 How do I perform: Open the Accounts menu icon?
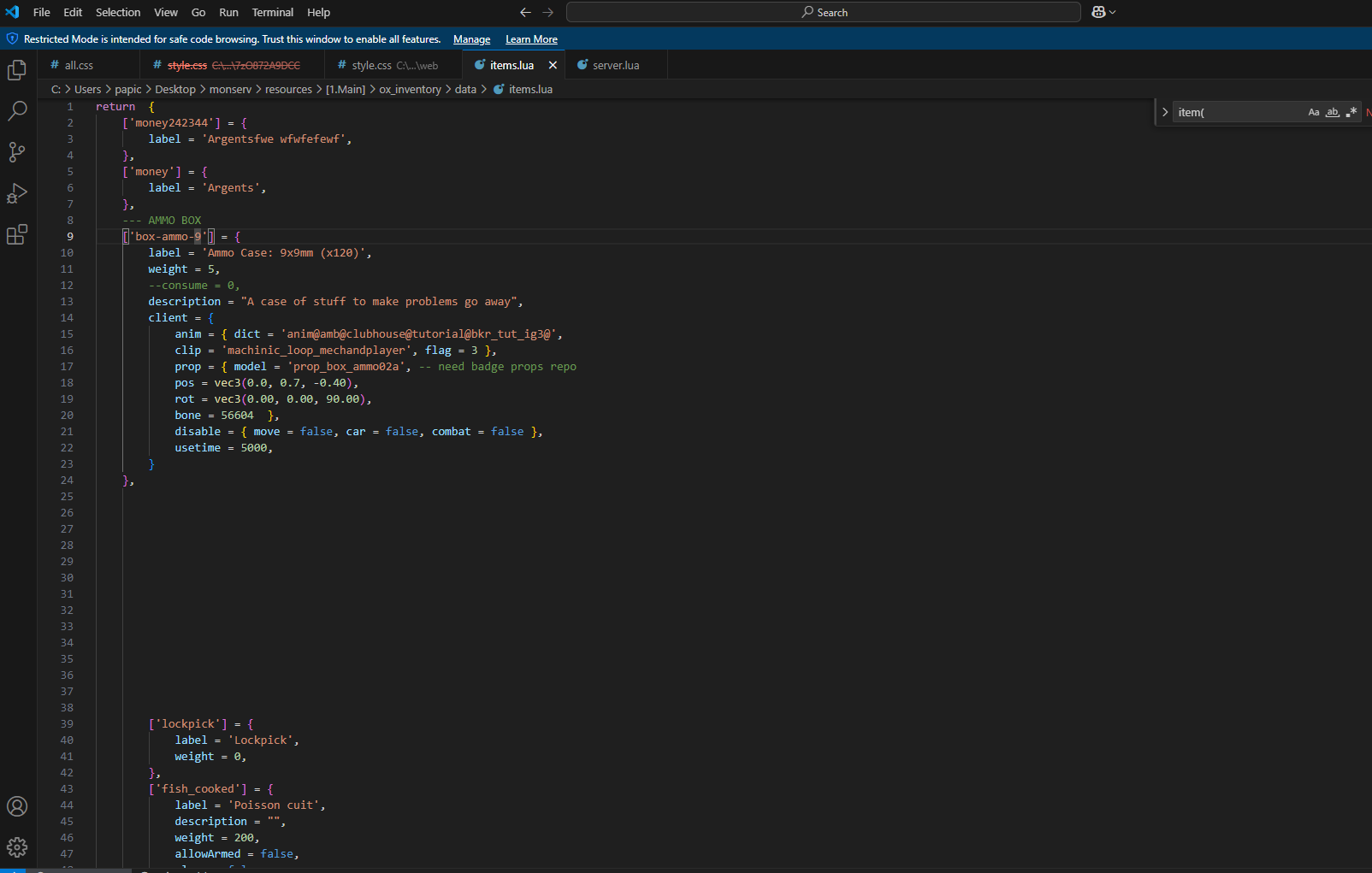tap(17, 806)
